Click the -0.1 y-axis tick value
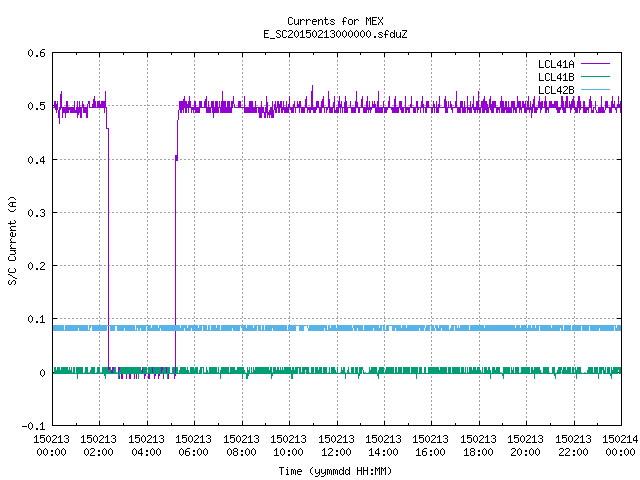This screenshot has height=480, width=640. (x=33, y=426)
